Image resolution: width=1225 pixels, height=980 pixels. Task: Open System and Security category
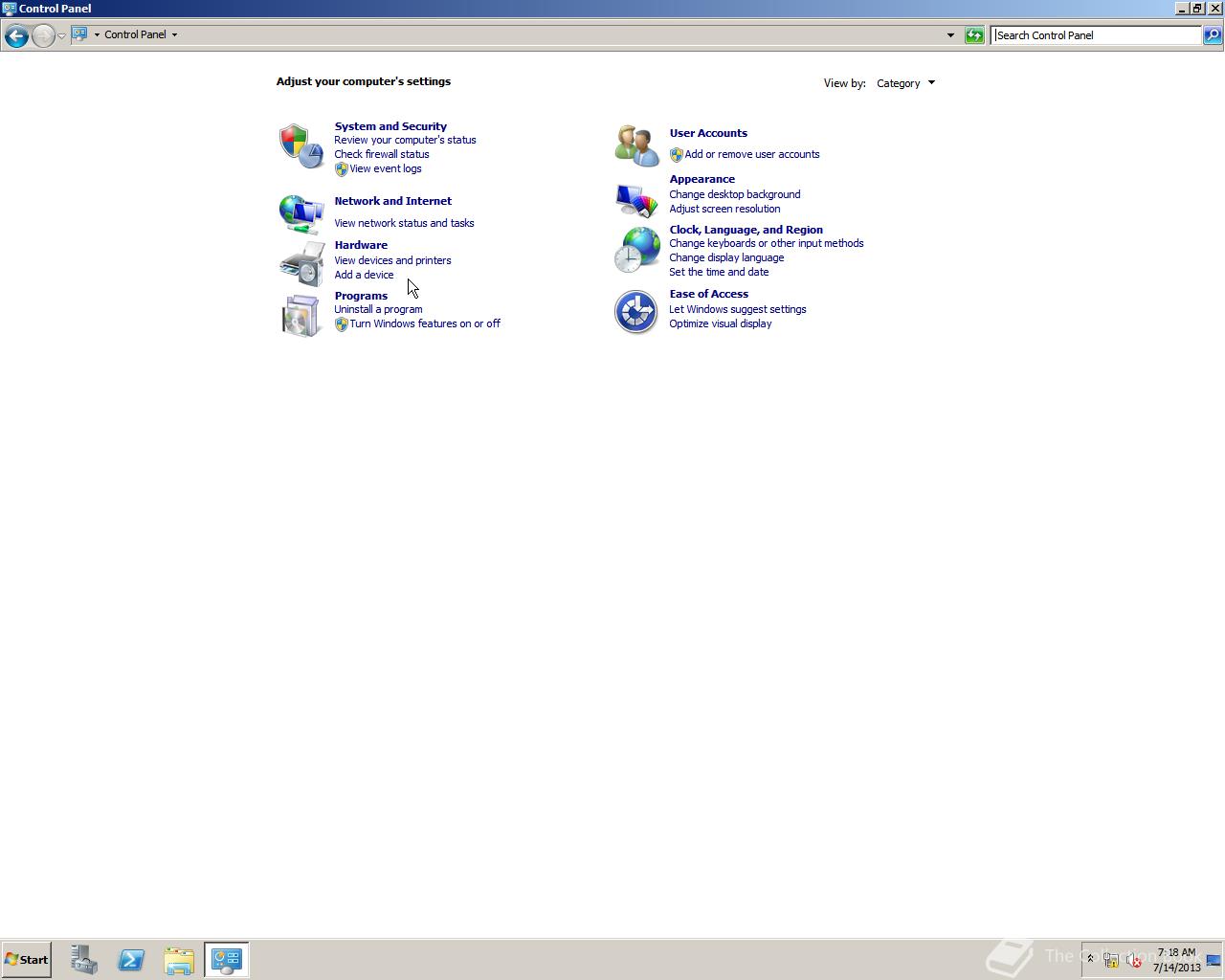coord(390,126)
